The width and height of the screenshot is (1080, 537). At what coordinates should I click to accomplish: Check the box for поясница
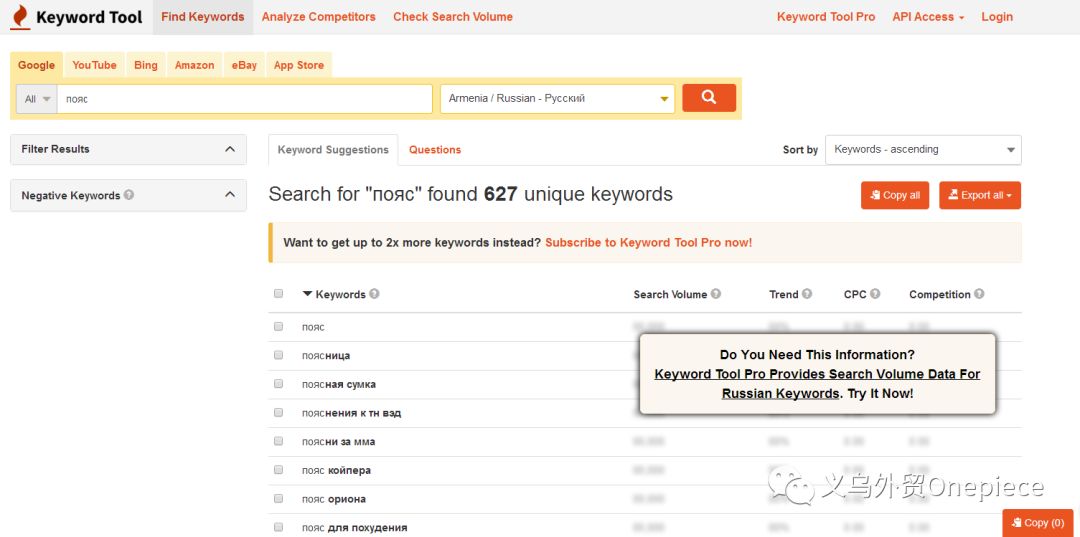tap(278, 355)
